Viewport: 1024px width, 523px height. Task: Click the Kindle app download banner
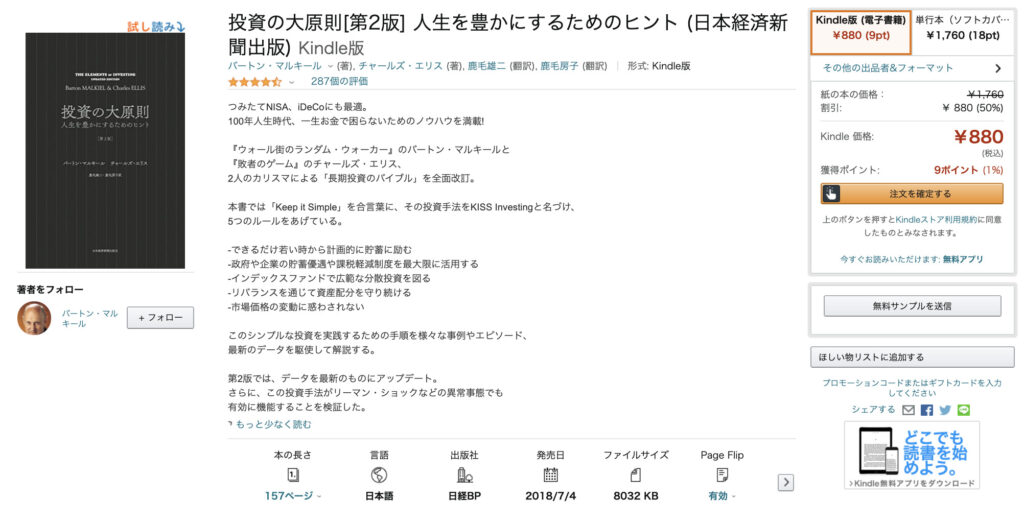(912, 455)
